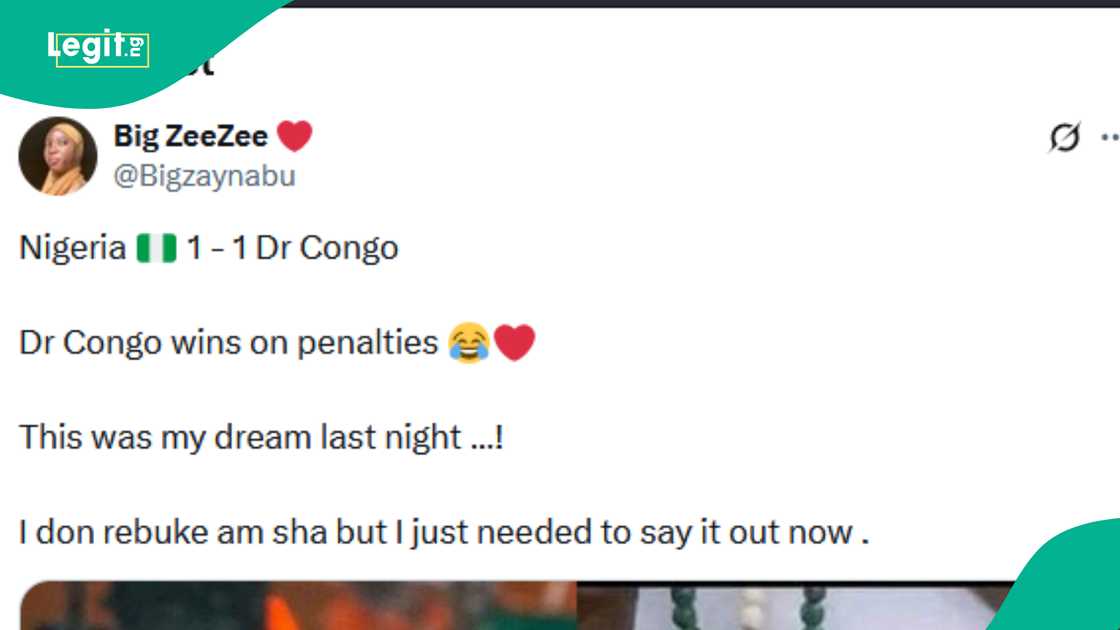Open Big ZeeZee's profile via the display name

coord(190,134)
